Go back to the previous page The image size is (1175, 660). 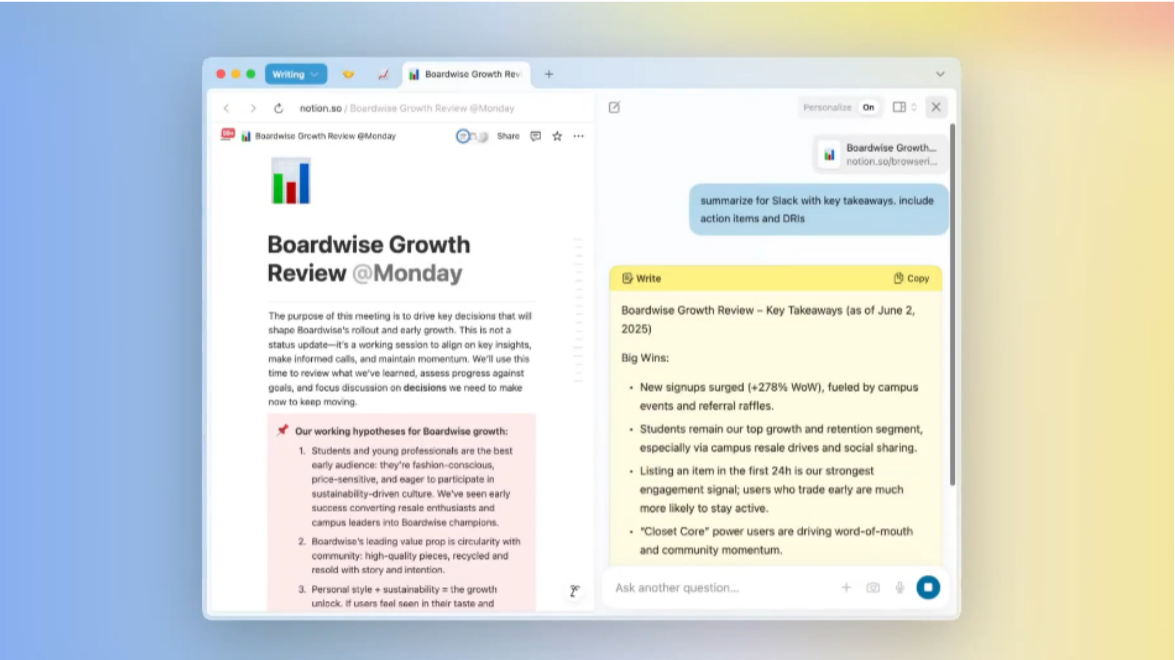[226, 108]
